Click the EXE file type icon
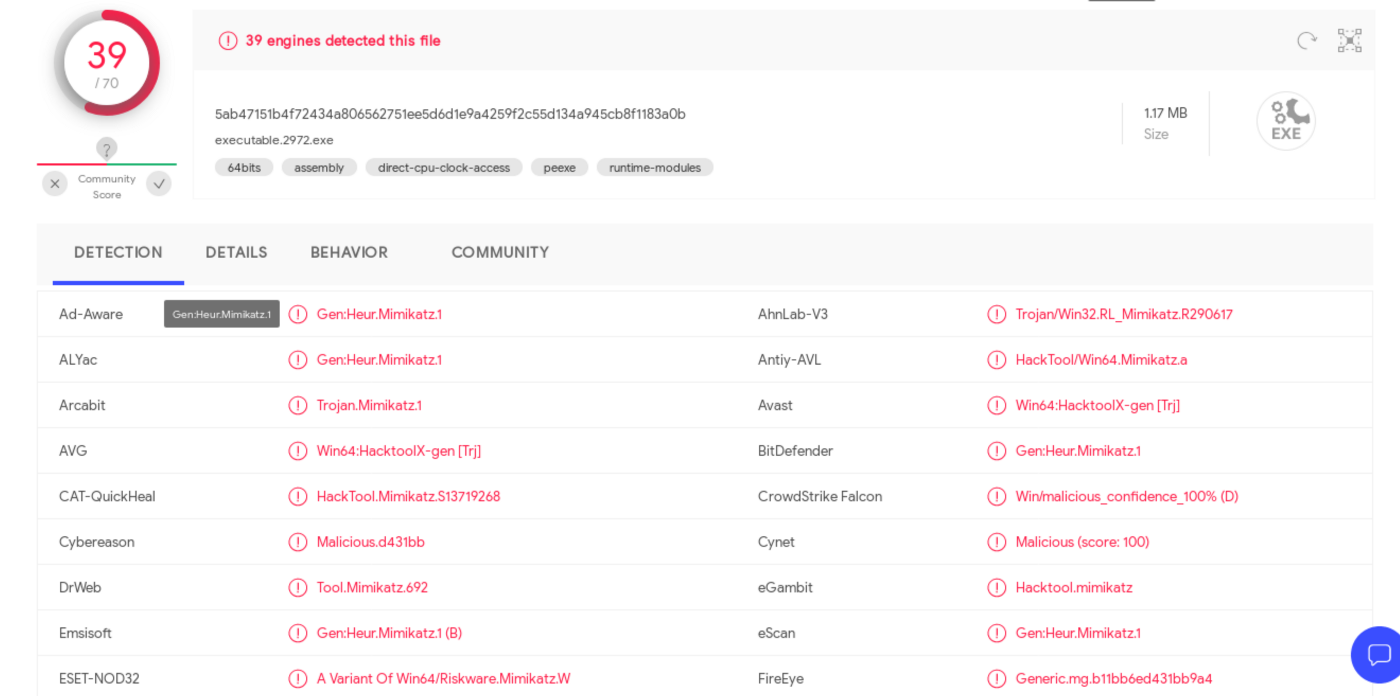The image size is (1400, 696). [x=1286, y=121]
